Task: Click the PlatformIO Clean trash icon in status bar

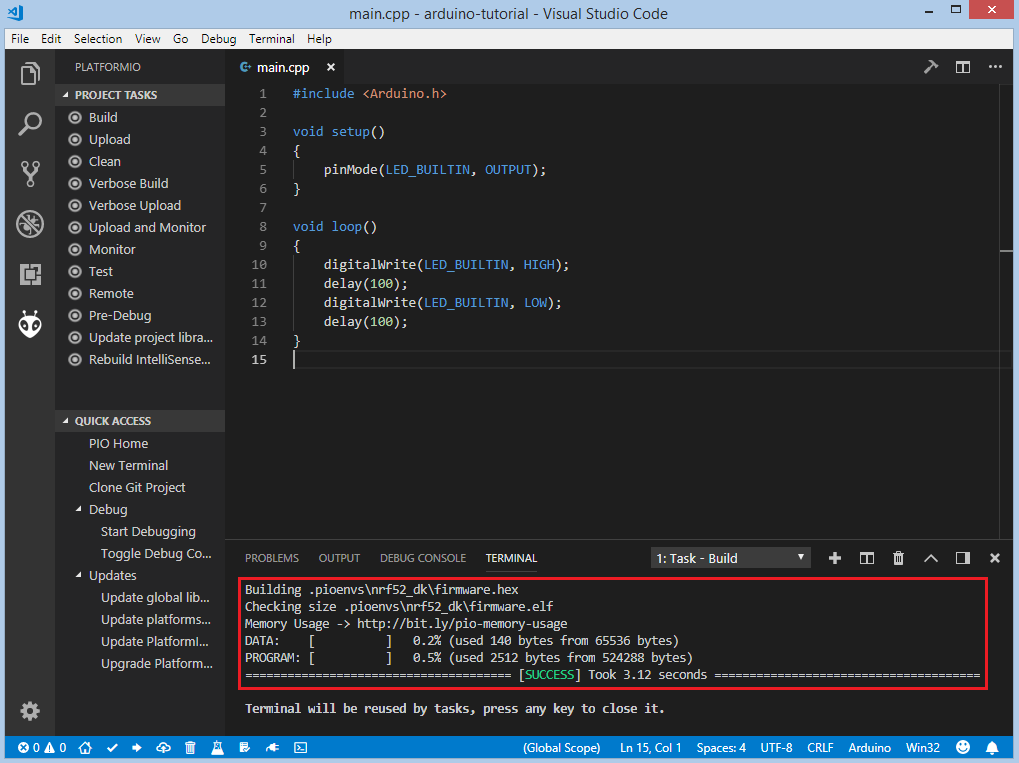Action: point(190,748)
